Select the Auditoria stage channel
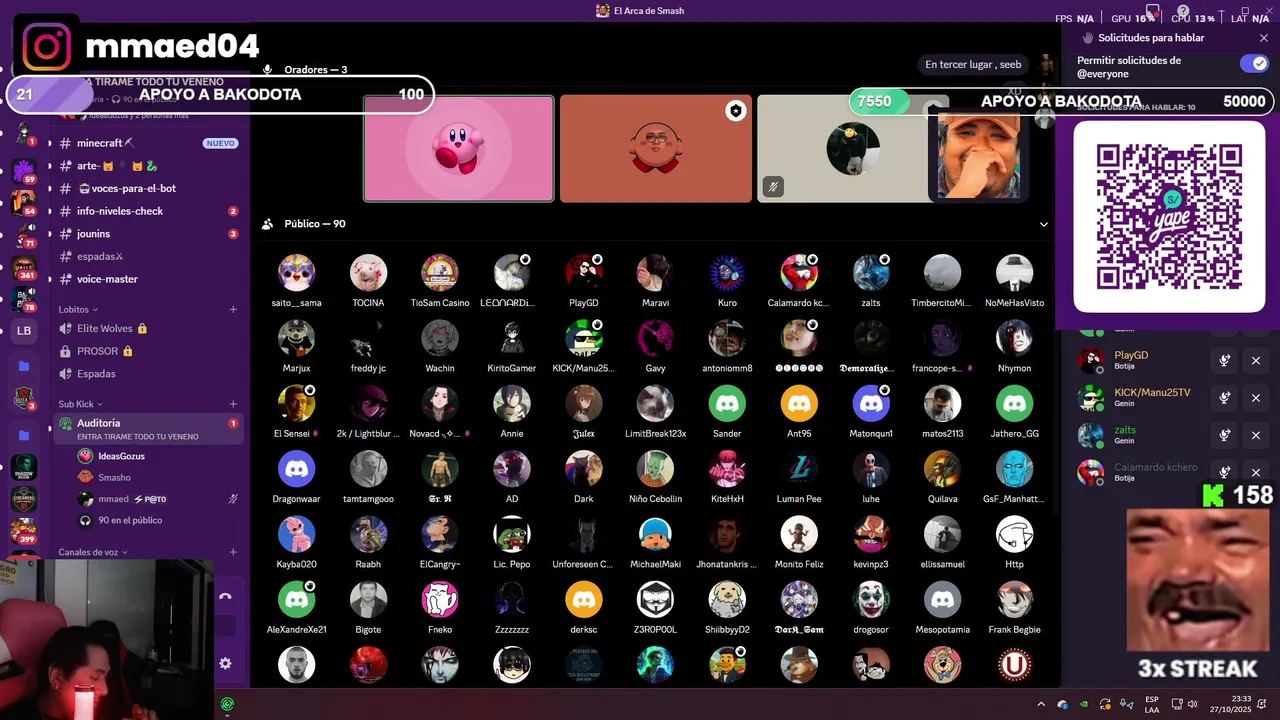Screen dimensions: 1280x720 (x=148, y=428)
